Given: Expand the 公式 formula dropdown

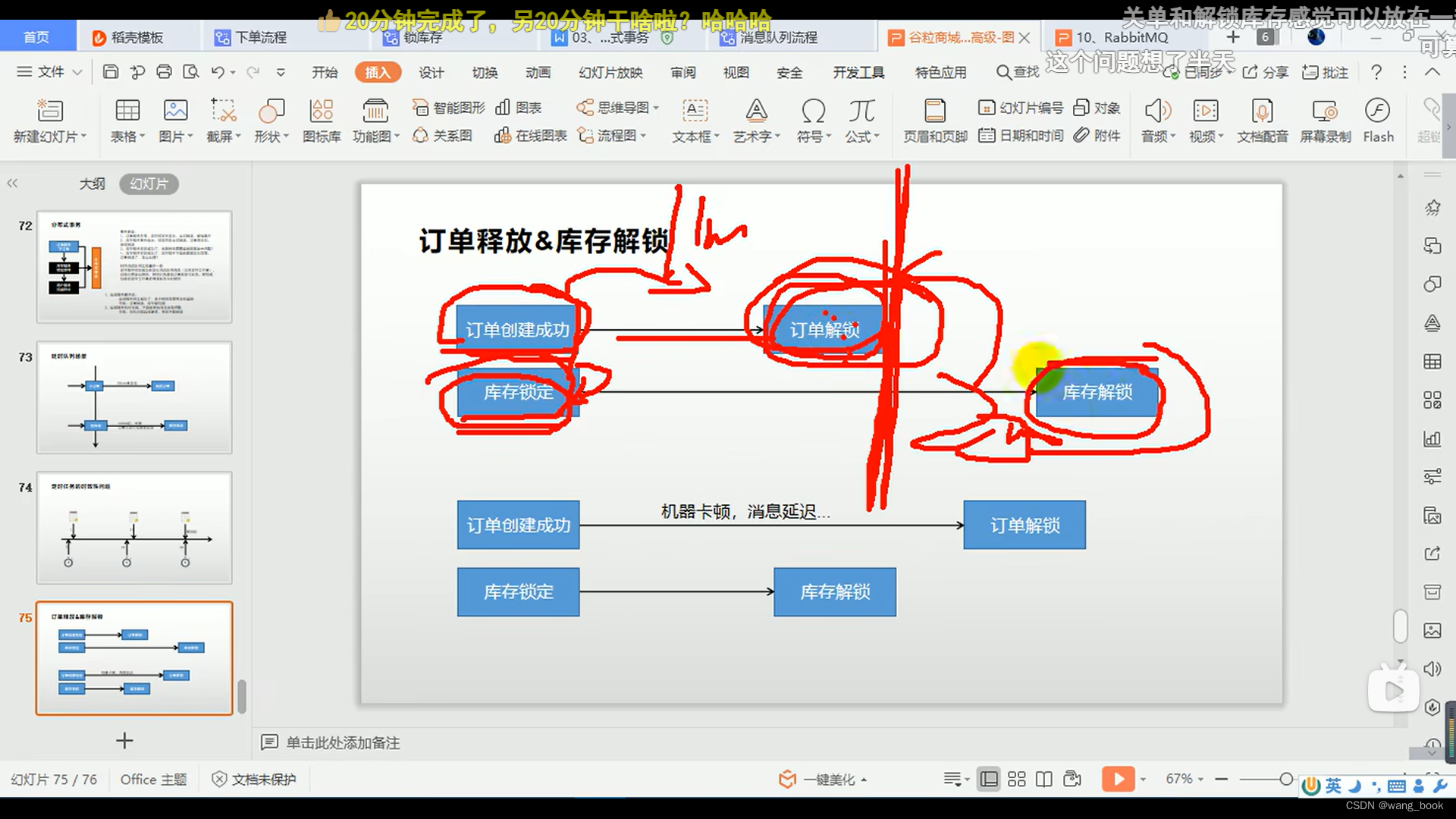Looking at the screenshot, I should coord(877,136).
